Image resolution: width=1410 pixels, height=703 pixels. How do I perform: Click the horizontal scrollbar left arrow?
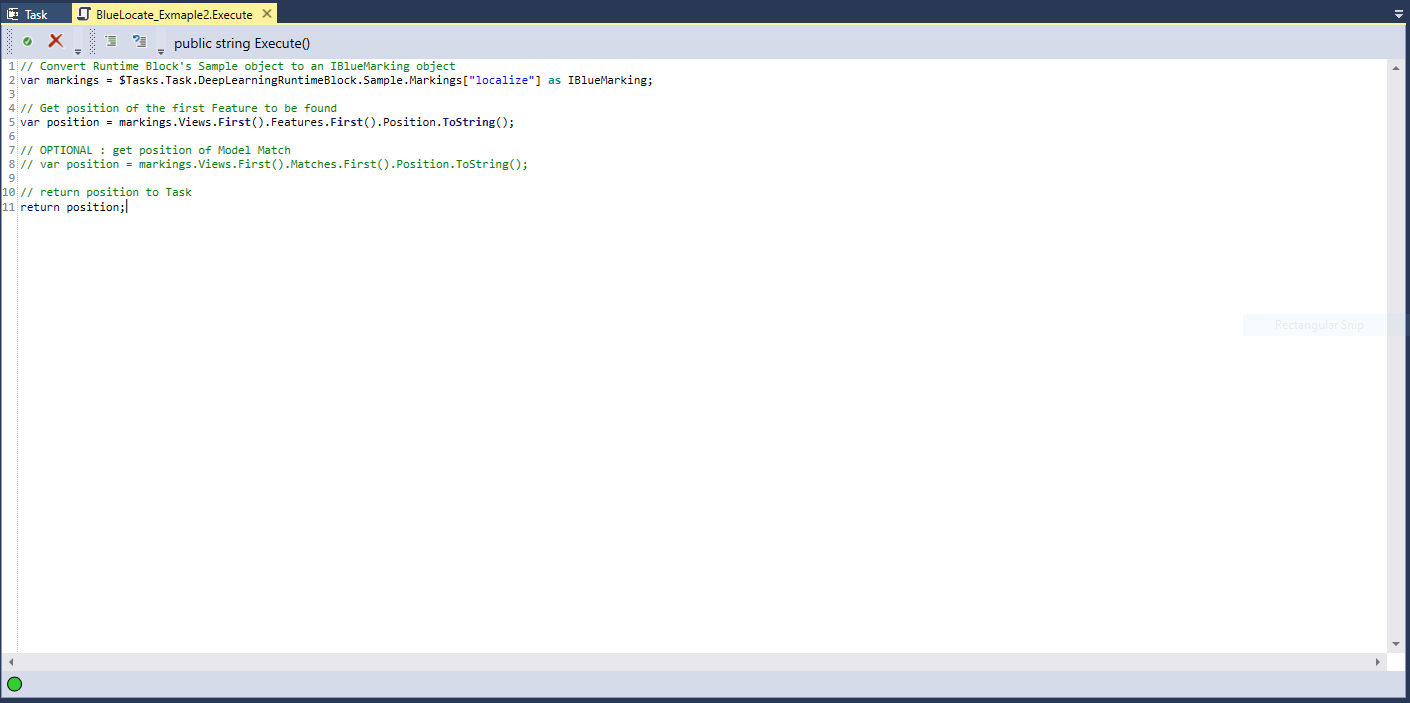coord(11,662)
